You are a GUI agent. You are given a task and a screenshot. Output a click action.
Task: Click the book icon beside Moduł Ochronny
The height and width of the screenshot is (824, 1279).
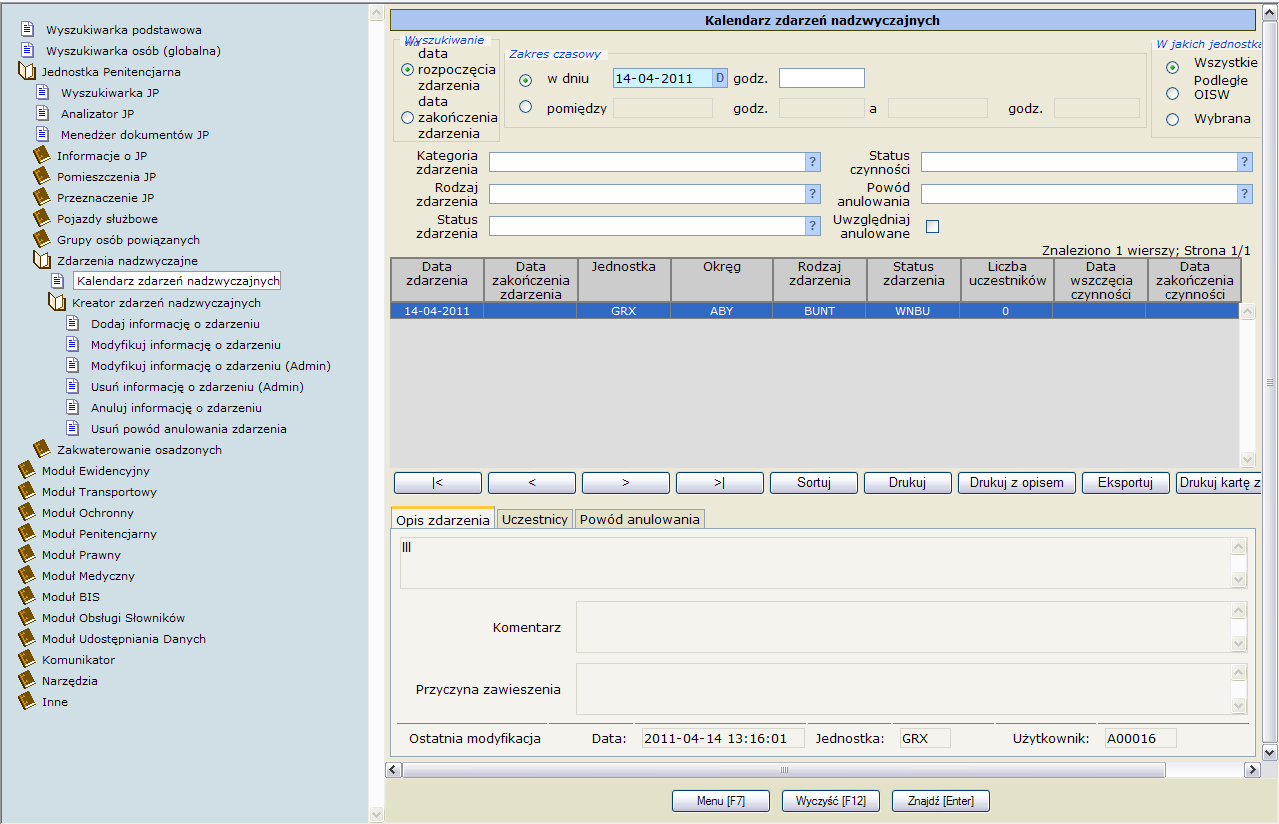tap(27, 512)
